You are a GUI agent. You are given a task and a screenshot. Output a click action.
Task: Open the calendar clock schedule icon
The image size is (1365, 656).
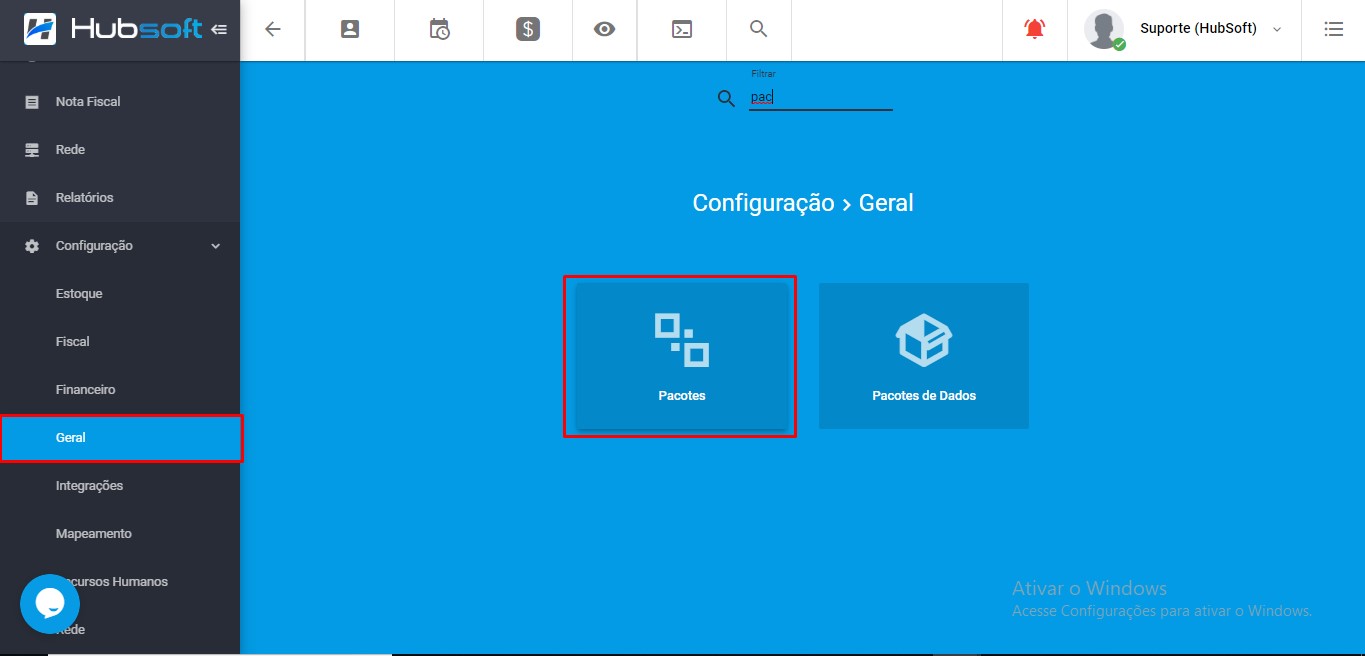[439, 29]
